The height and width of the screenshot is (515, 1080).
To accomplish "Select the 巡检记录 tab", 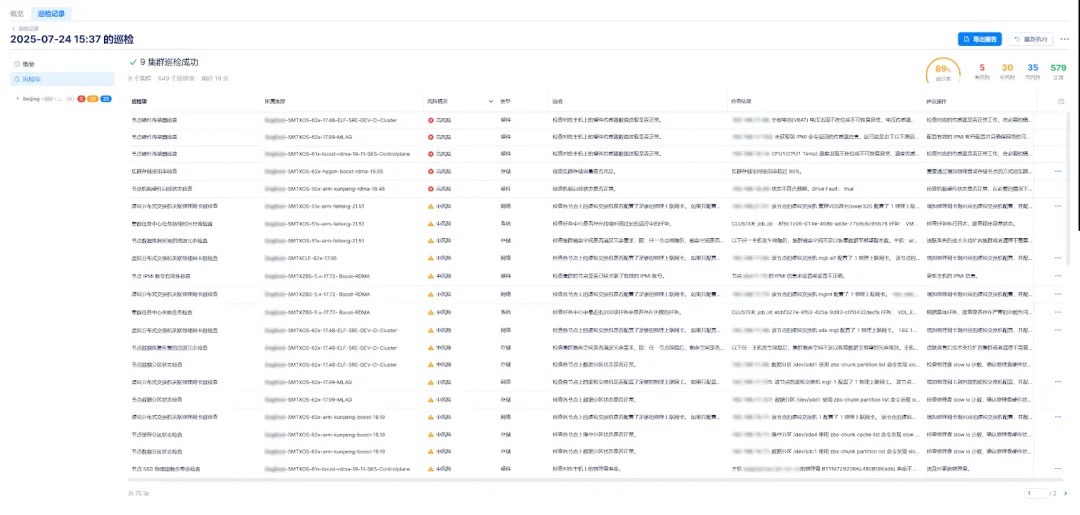I will (51, 12).
